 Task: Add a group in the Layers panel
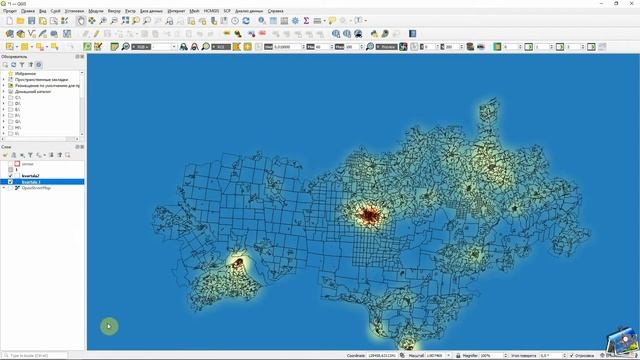pos(13,155)
